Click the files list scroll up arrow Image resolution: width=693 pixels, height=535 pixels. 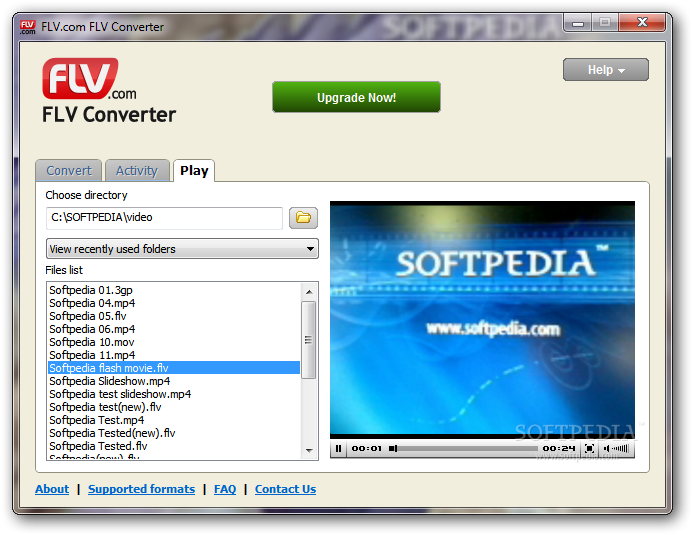pos(309,292)
